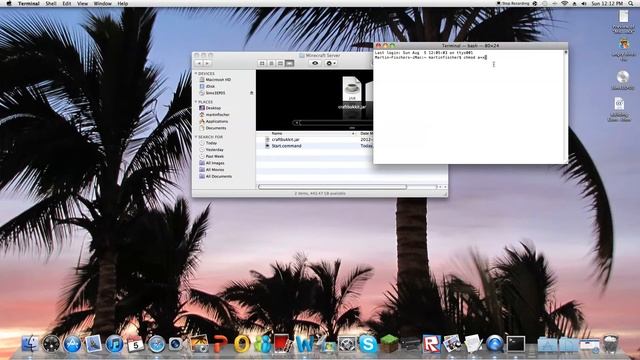Select All Documents in Finder sidebar
640x360 pixels.
pyautogui.click(x=219, y=176)
